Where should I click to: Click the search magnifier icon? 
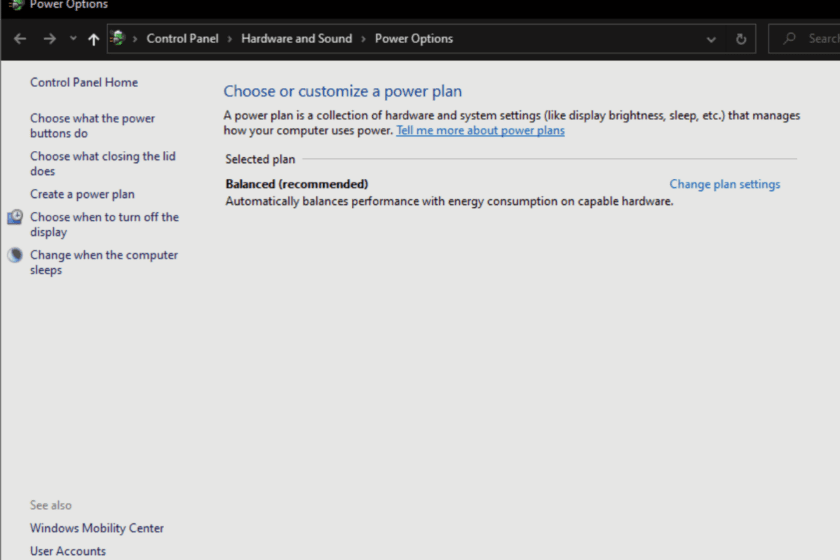(x=789, y=39)
